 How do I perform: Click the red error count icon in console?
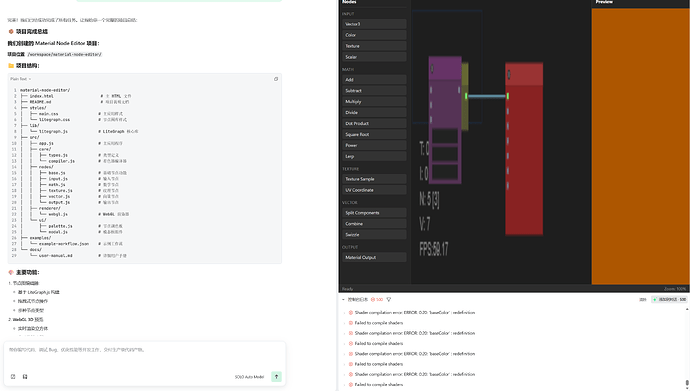373,300
